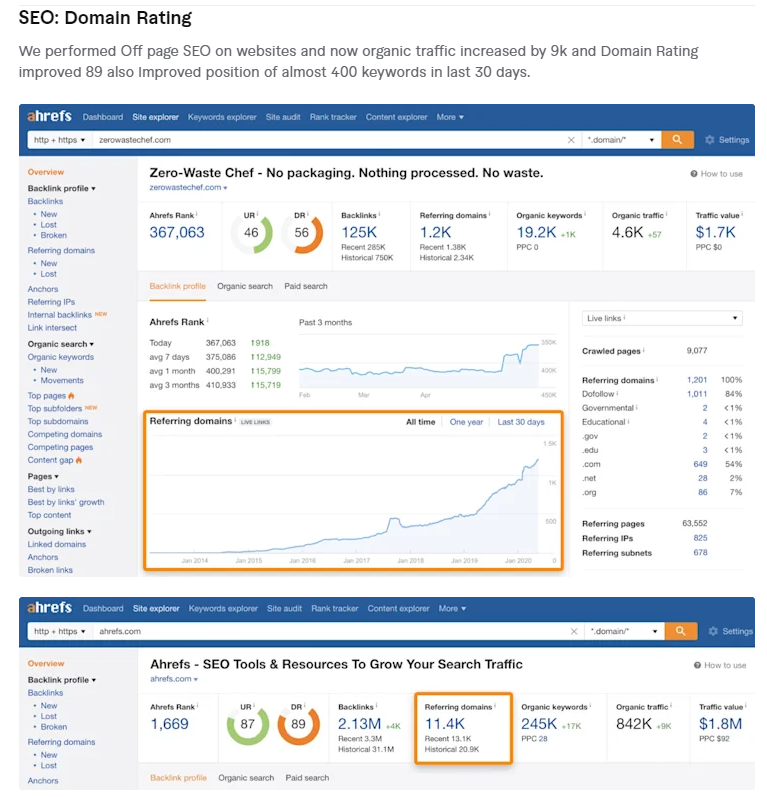
Task: Click the fire icon beside Content gap
Action: tap(78, 460)
